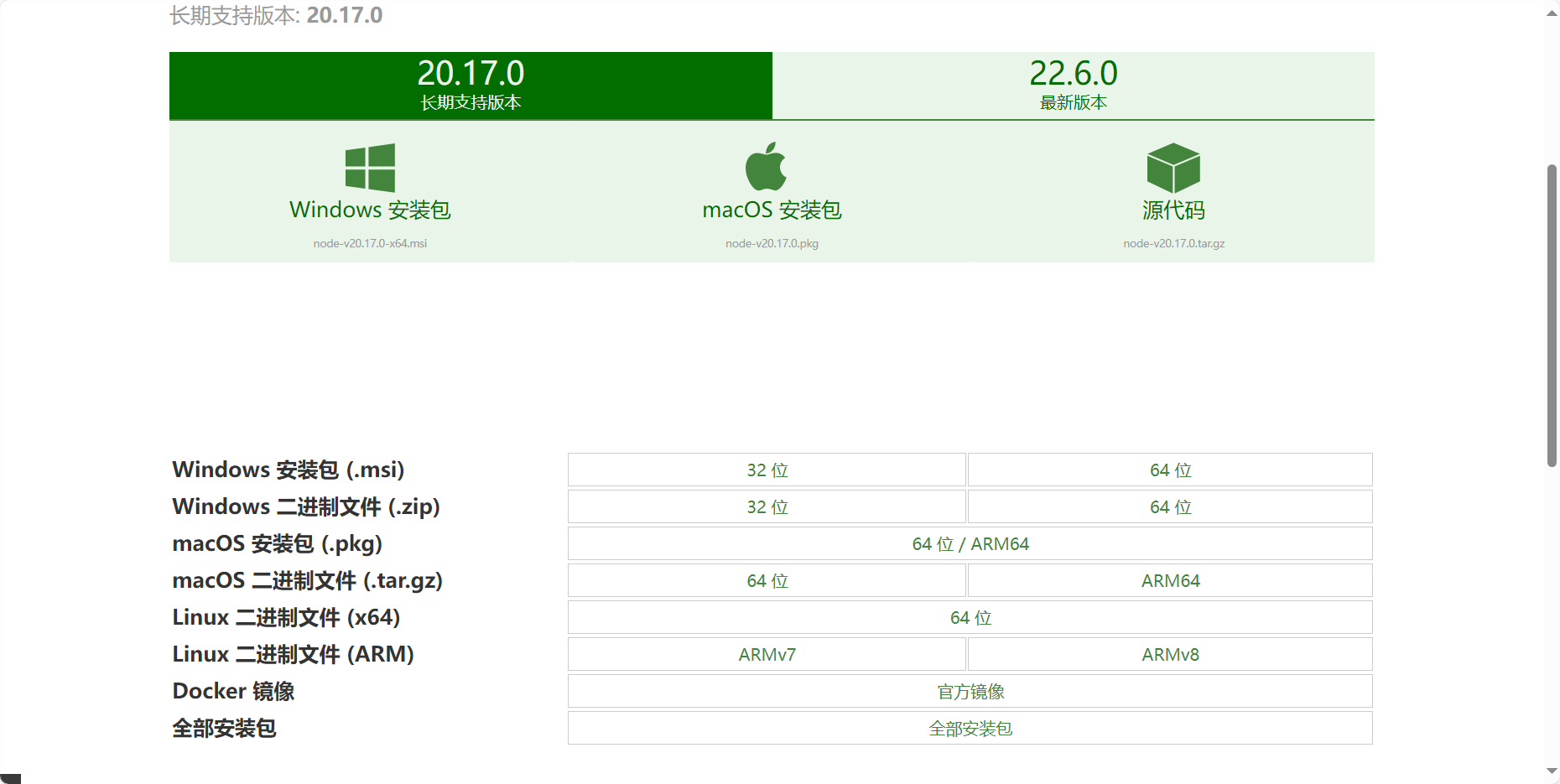1560x784 pixels.
Task: Download macOS .pkg 64-bit / ARM64 installer
Action: [x=970, y=544]
